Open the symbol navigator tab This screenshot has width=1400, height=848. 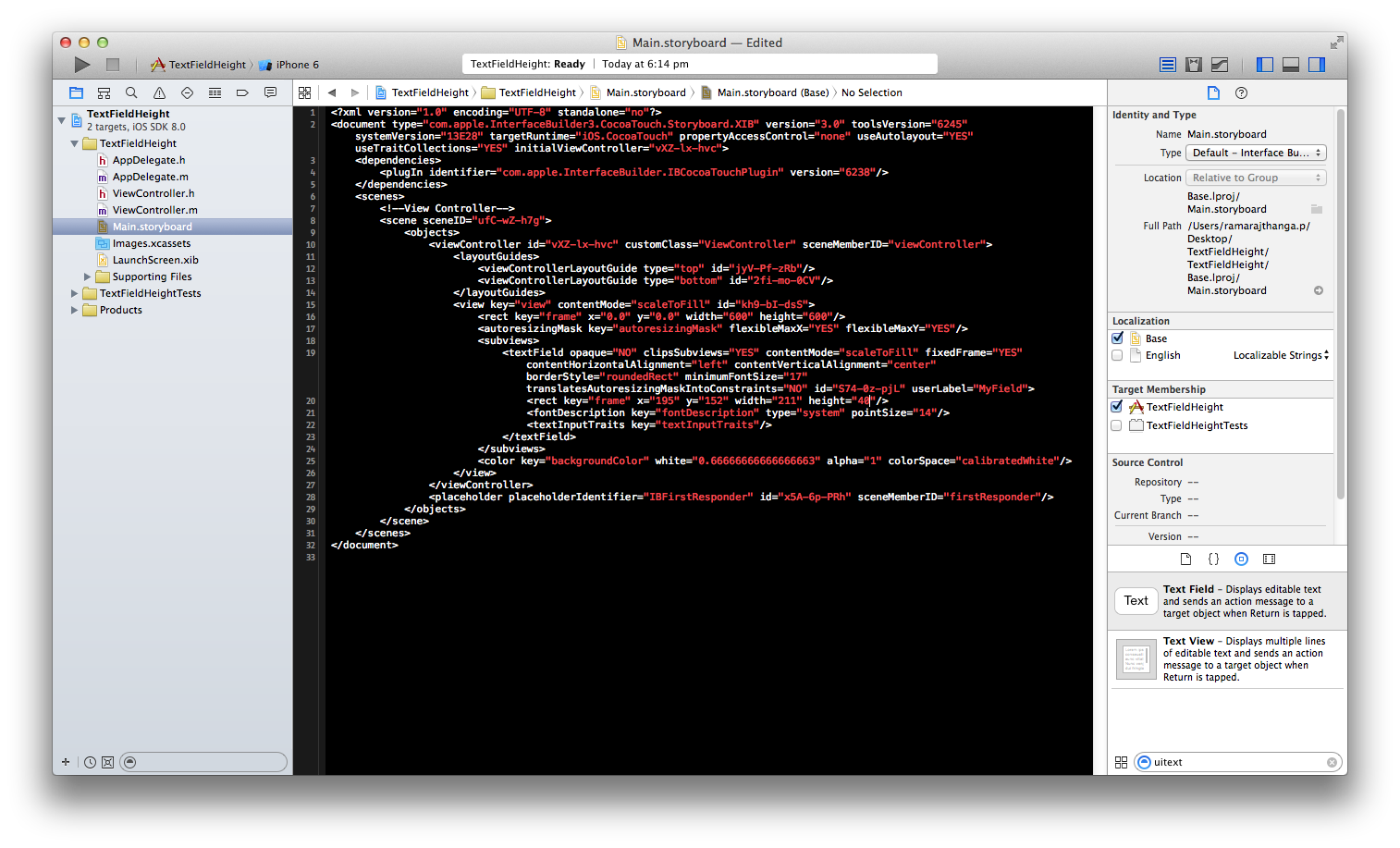tap(104, 92)
